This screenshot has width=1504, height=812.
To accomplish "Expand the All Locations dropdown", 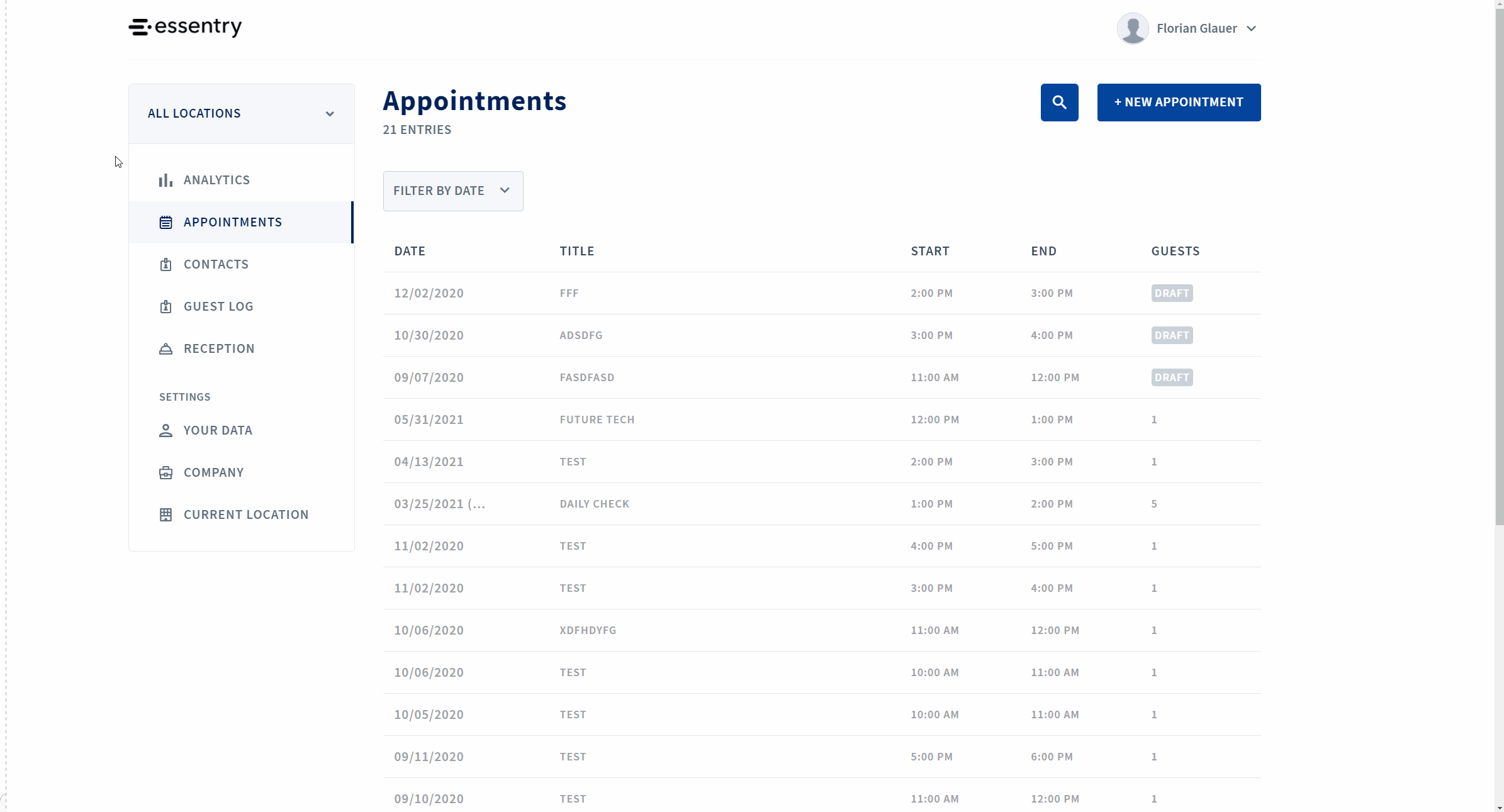I will pyautogui.click(x=242, y=114).
